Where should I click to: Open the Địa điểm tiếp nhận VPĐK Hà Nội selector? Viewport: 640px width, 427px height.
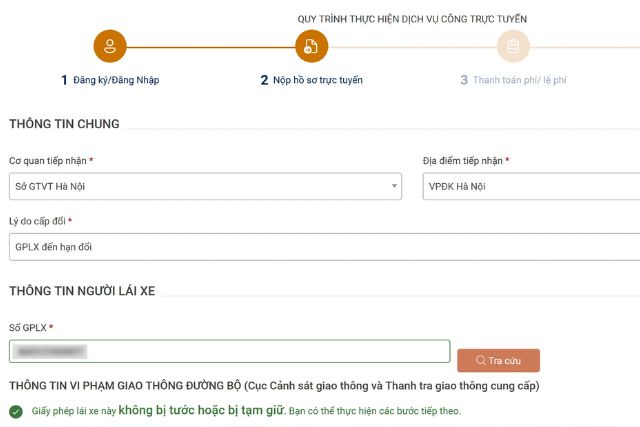(x=531, y=186)
